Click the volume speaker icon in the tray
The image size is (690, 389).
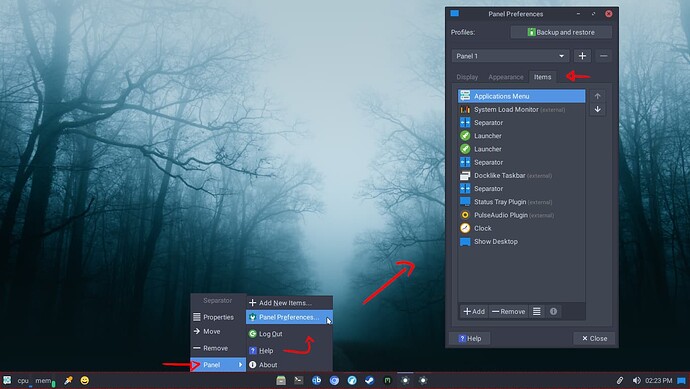point(636,380)
